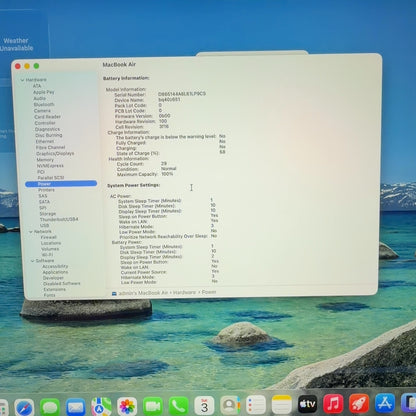Select Memory in the sidebar
Viewport: 416px width, 416px height.
pyautogui.click(x=45, y=160)
